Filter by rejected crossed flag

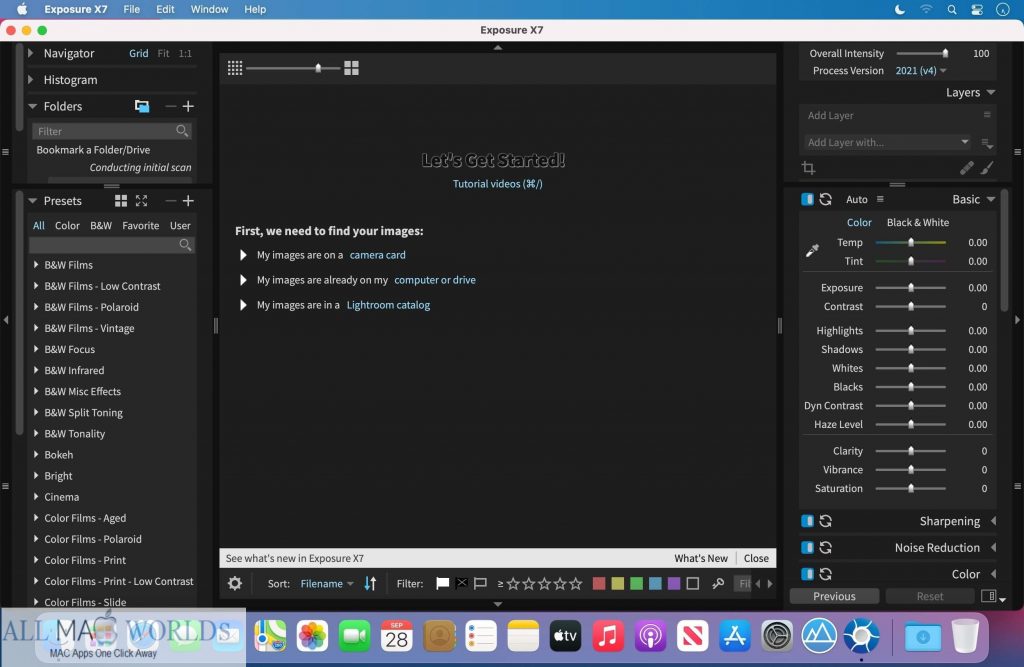click(x=461, y=583)
